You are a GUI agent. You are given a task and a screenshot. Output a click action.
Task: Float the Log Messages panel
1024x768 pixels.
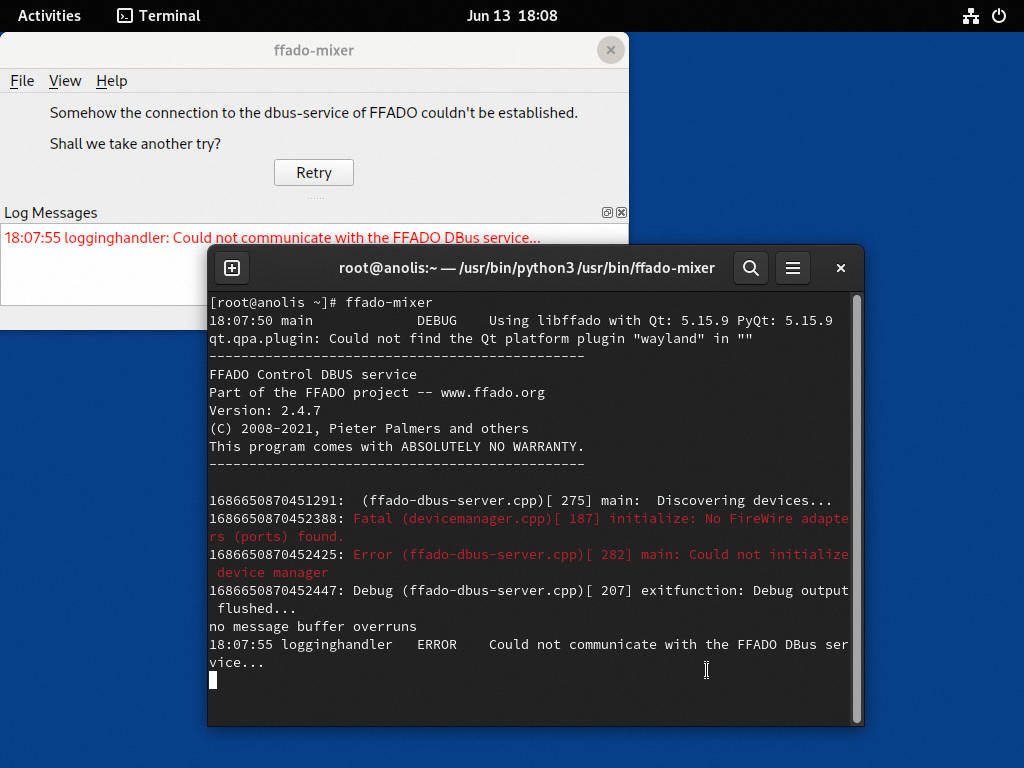607,213
